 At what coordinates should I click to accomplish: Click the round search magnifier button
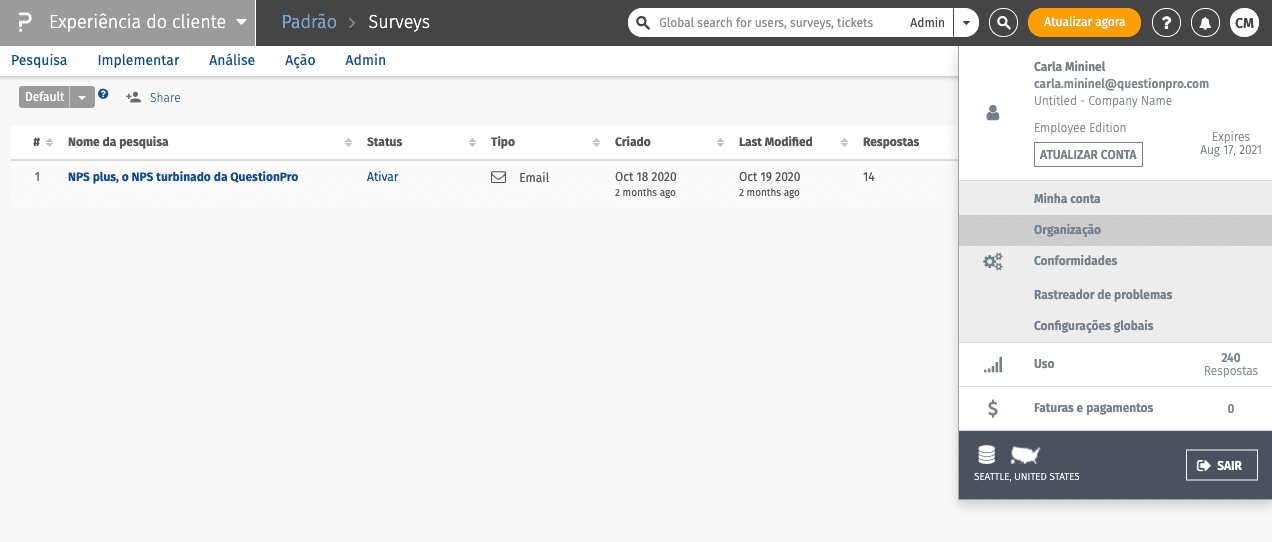[x=1003, y=22]
